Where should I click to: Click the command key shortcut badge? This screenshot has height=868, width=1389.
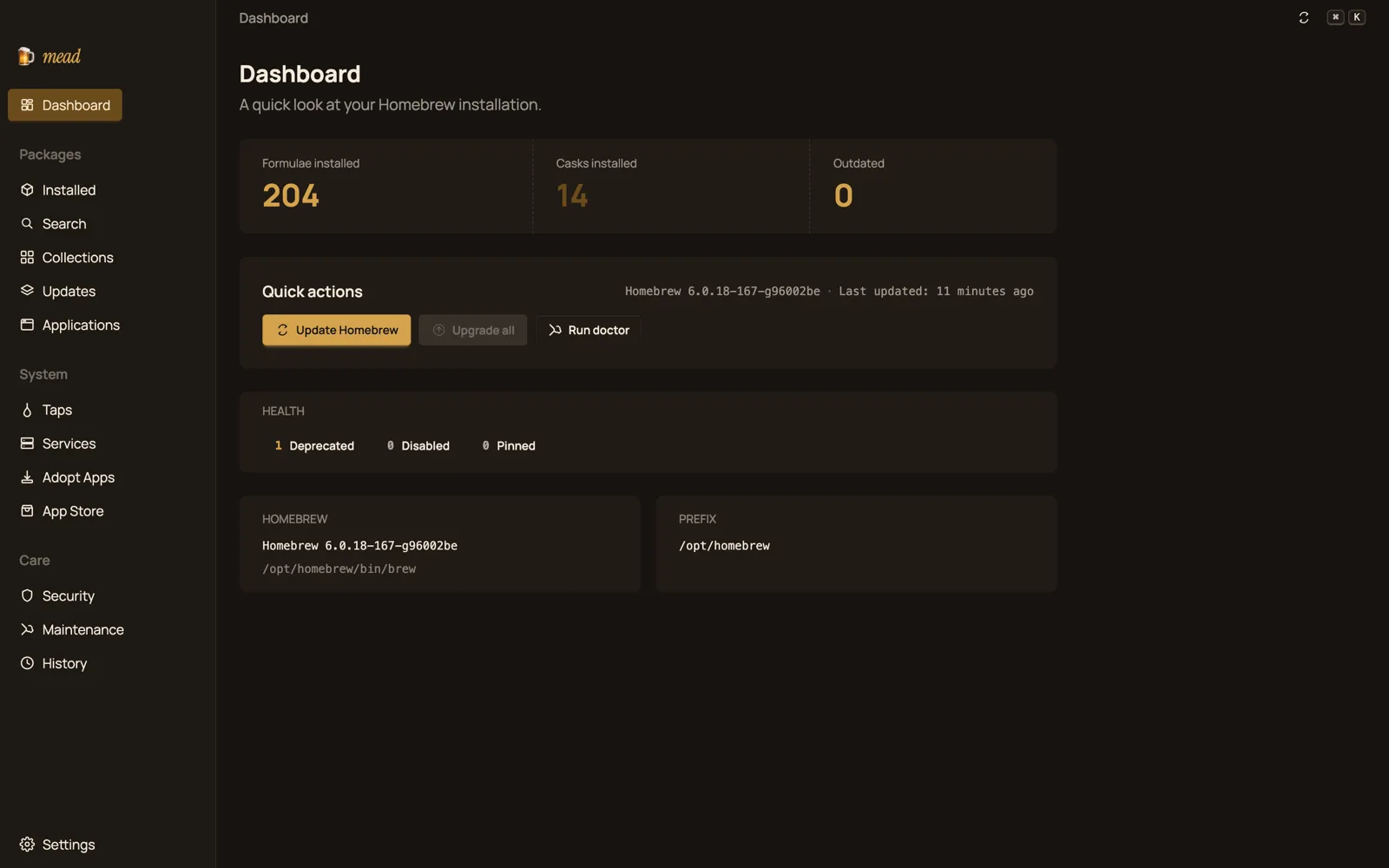[x=1335, y=17]
